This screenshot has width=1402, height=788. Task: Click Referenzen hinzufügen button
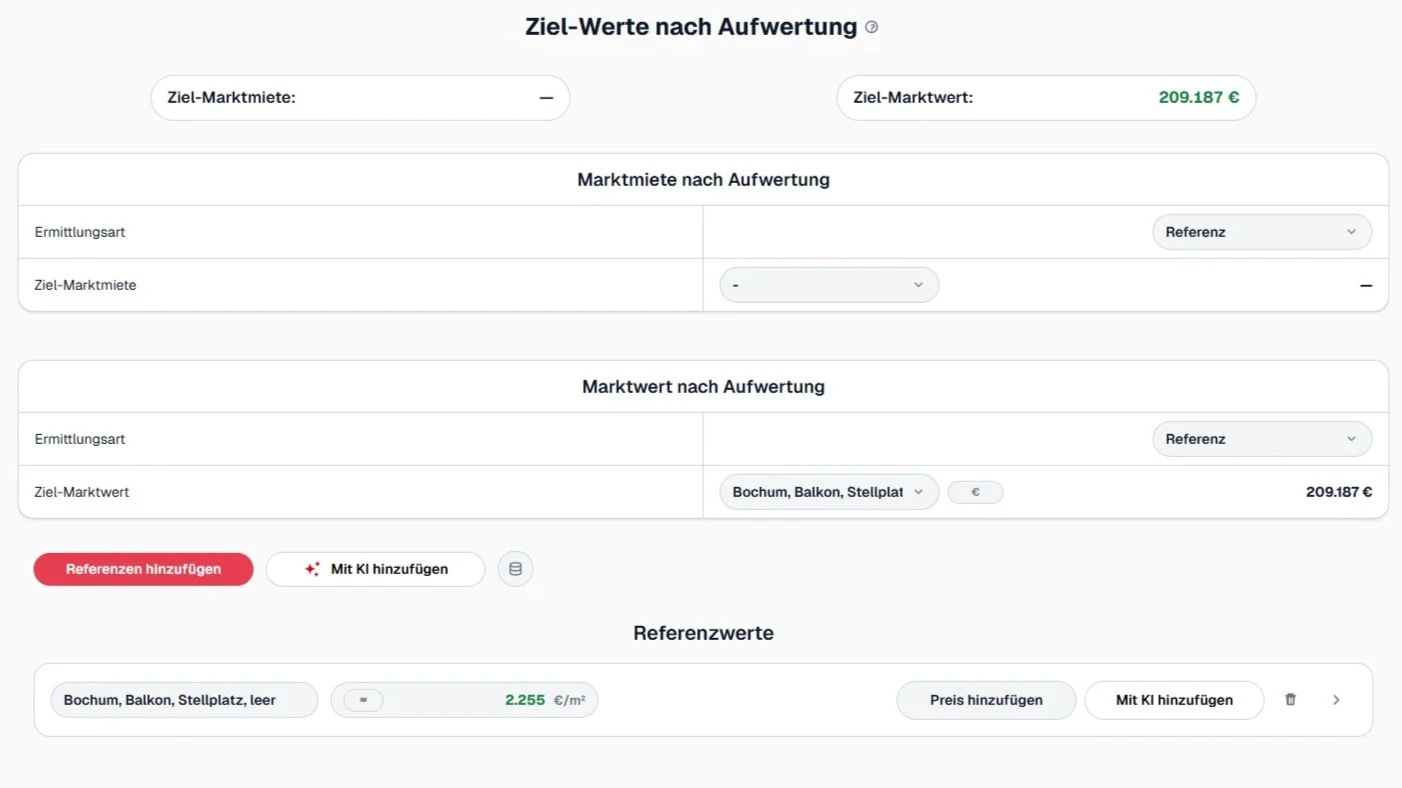point(143,569)
